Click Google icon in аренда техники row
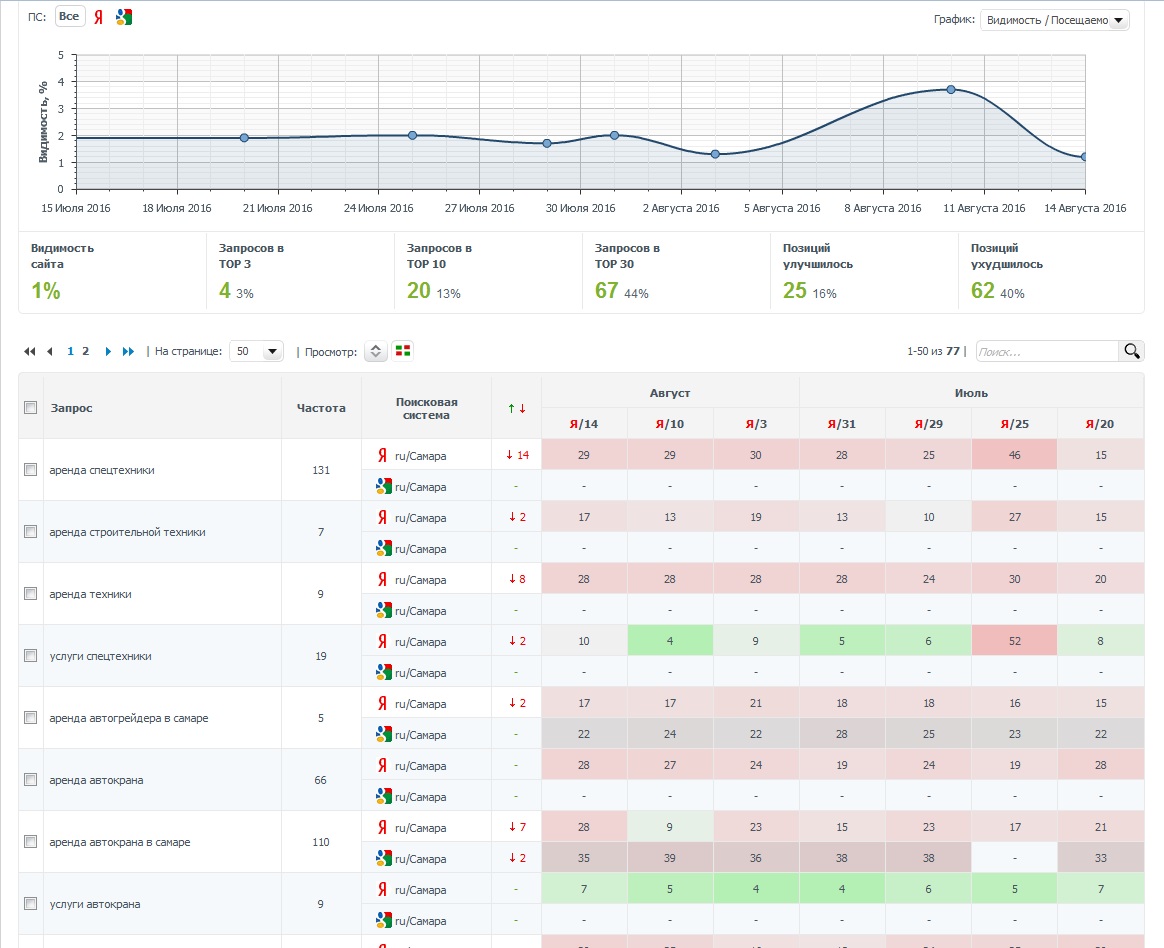 [383, 610]
